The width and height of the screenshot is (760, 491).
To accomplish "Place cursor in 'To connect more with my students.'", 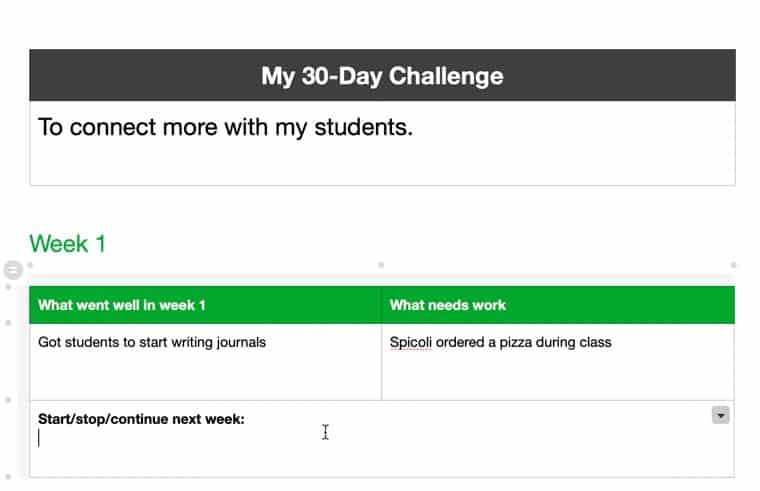I will [x=225, y=127].
